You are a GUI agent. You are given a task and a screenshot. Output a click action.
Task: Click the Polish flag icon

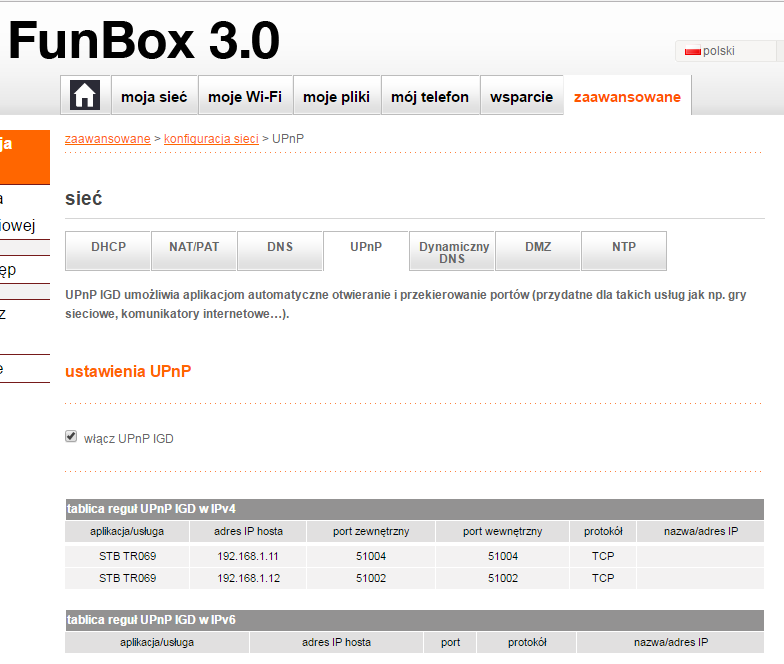[692, 51]
